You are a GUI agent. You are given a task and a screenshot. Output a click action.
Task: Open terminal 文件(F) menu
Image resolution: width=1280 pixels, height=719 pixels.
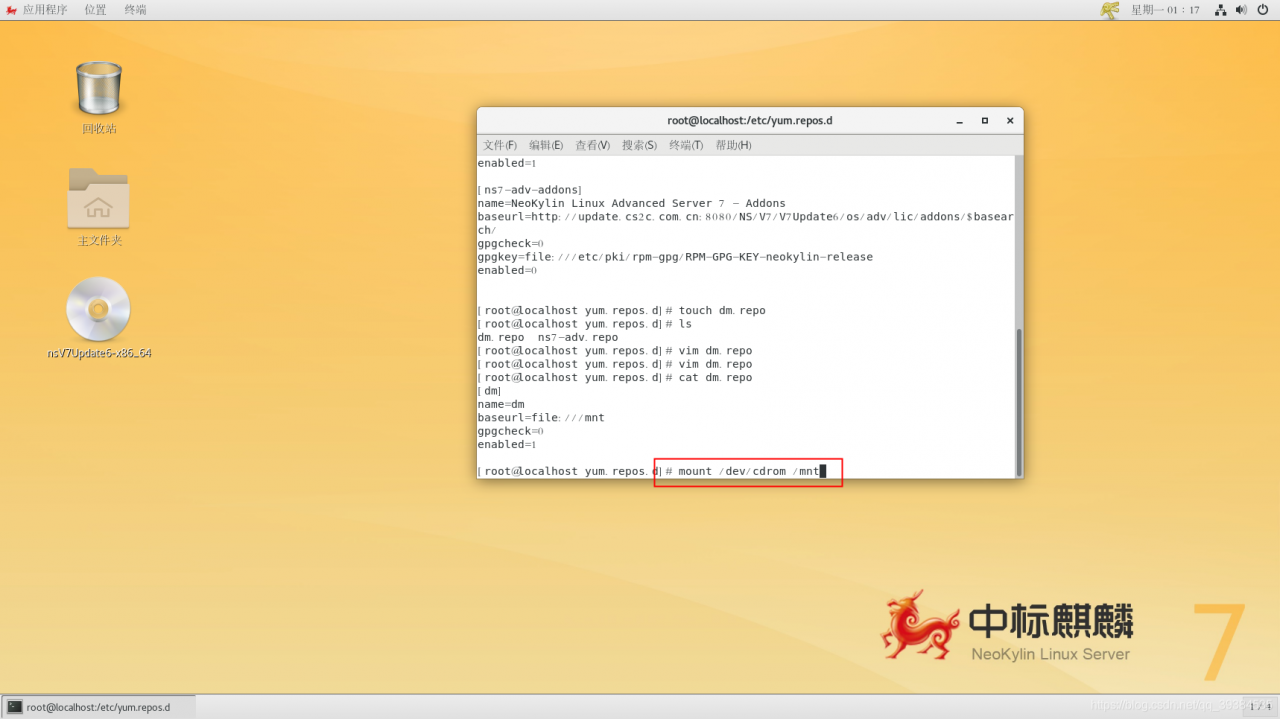click(500, 145)
